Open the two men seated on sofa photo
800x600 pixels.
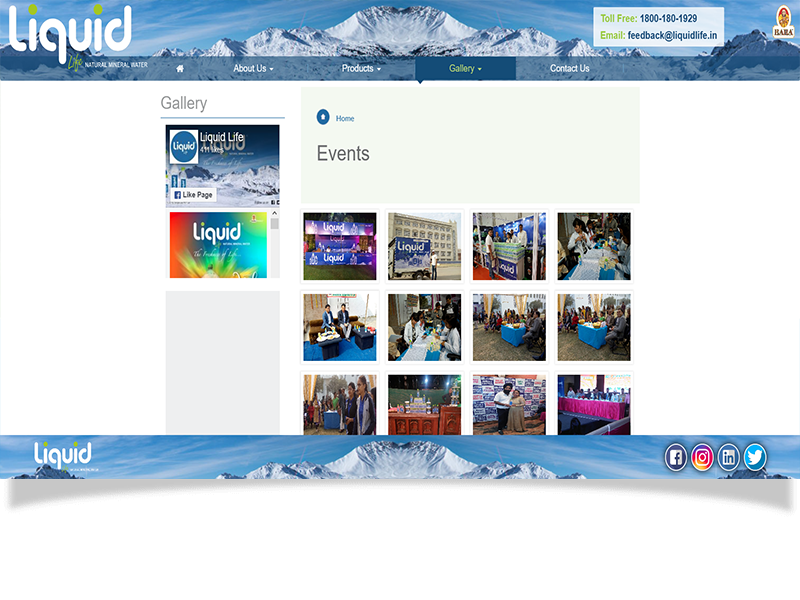[x=340, y=328]
